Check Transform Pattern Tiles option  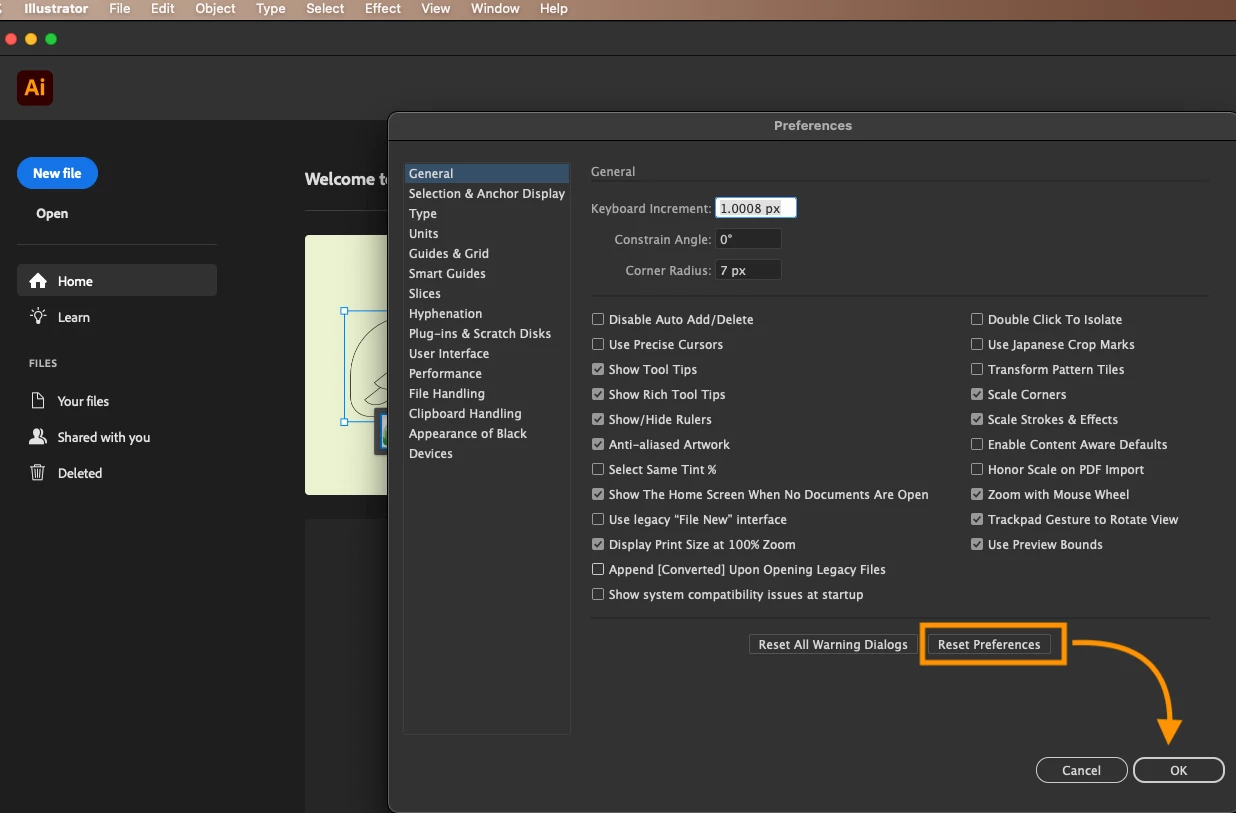tap(977, 370)
